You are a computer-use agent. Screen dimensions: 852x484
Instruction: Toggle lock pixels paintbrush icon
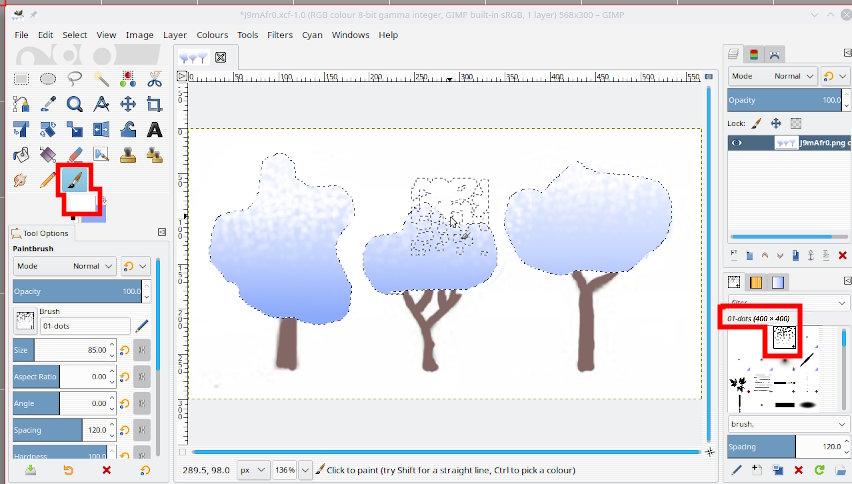click(757, 123)
